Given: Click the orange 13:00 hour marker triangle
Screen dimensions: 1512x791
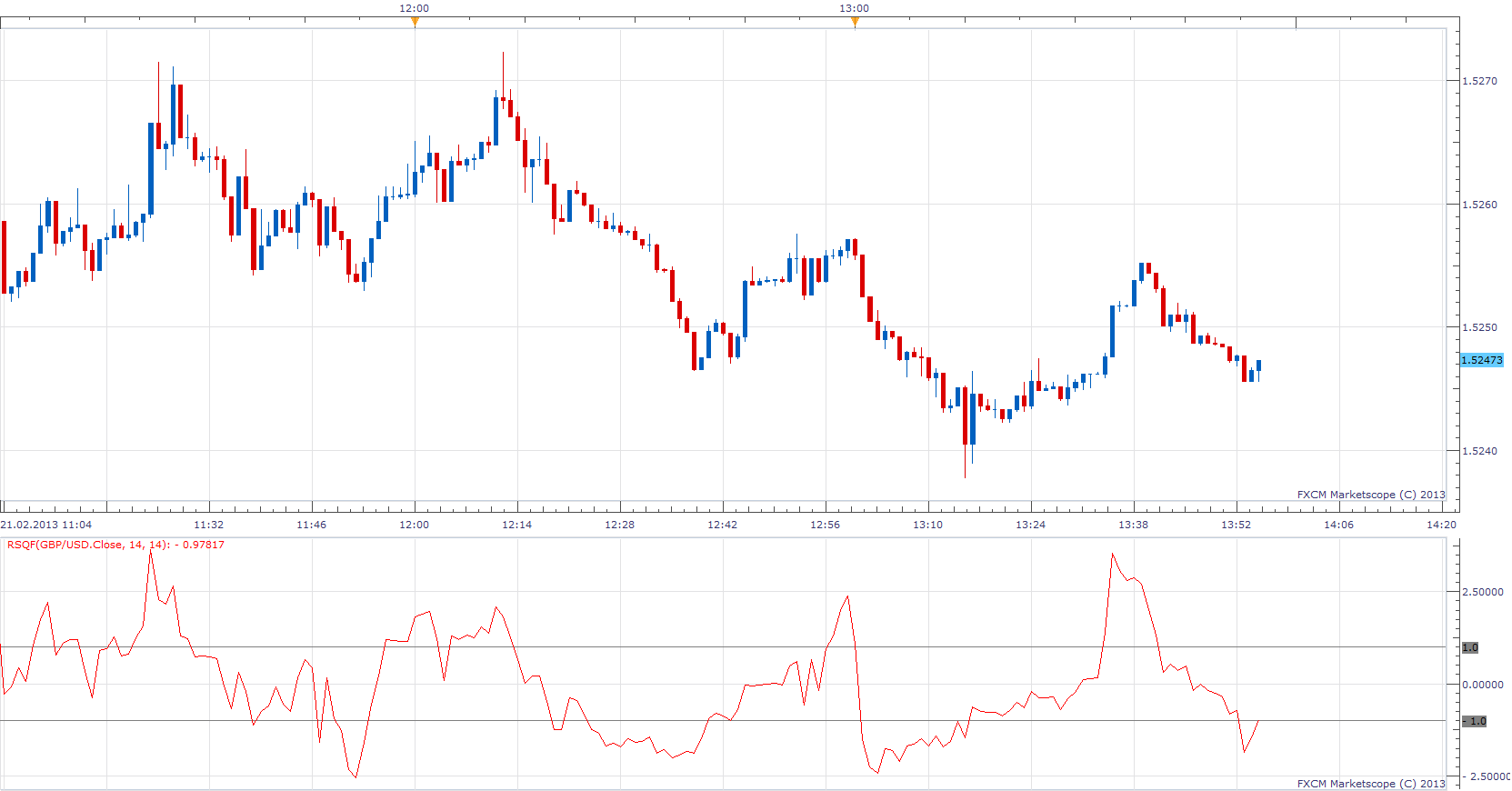Looking at the screenshot, I should pyautogui.click(x=855, y=23).
